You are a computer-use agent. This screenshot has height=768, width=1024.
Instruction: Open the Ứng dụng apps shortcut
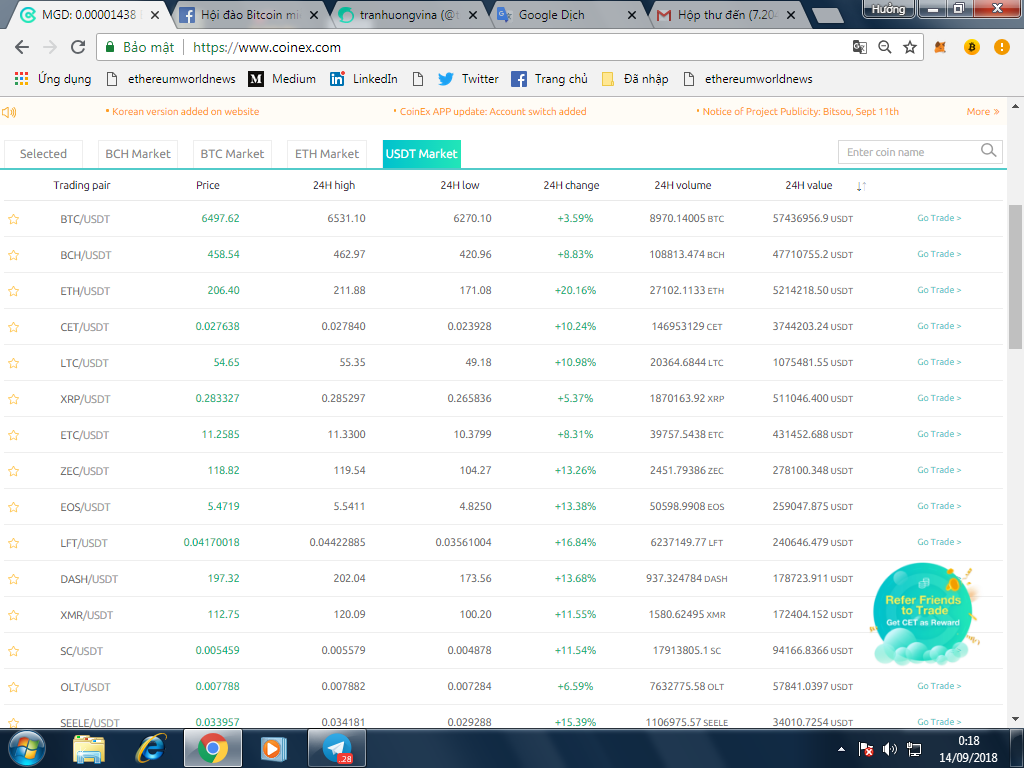point(53,79)
